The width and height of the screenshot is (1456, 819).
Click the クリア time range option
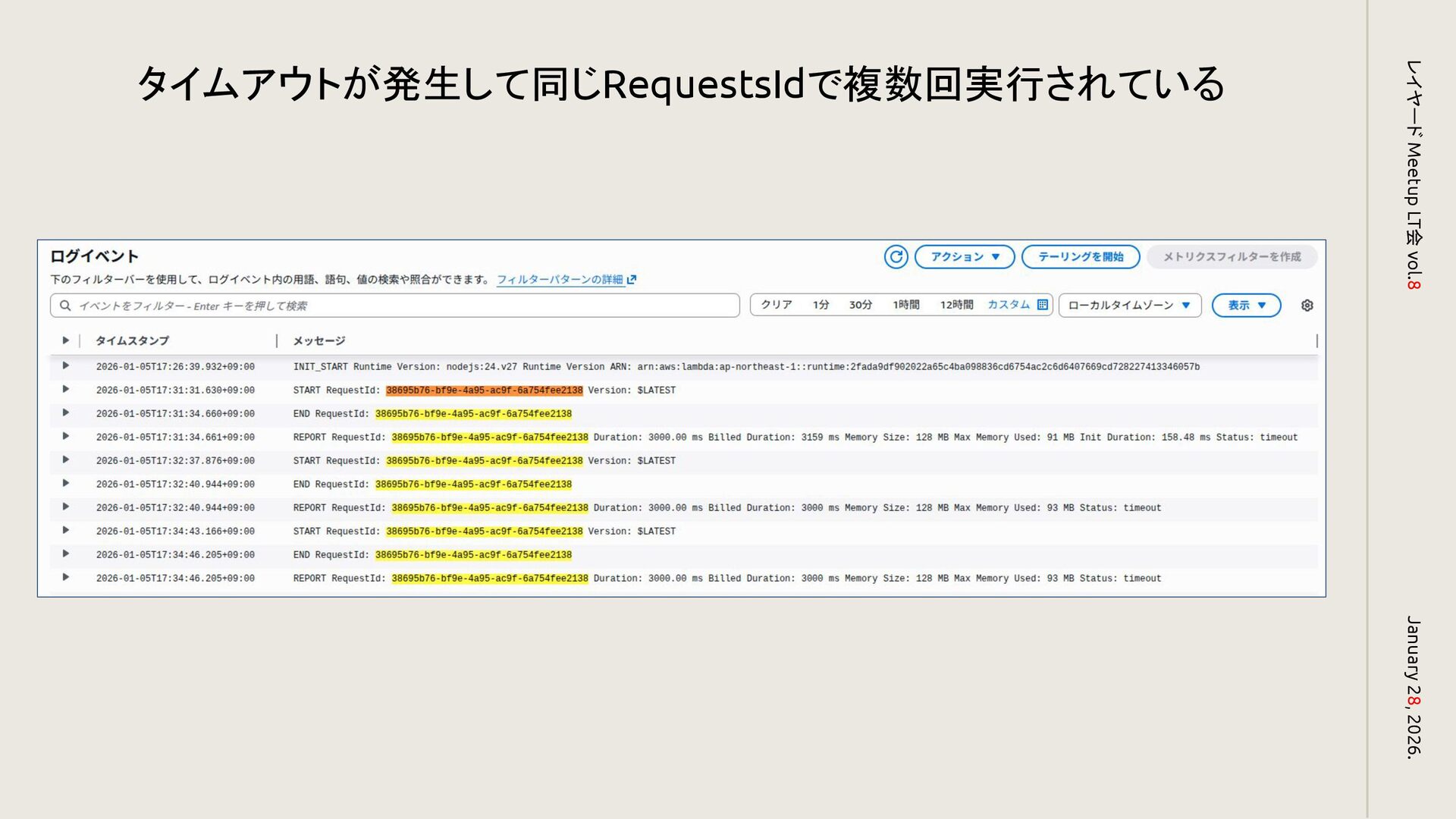776,305
